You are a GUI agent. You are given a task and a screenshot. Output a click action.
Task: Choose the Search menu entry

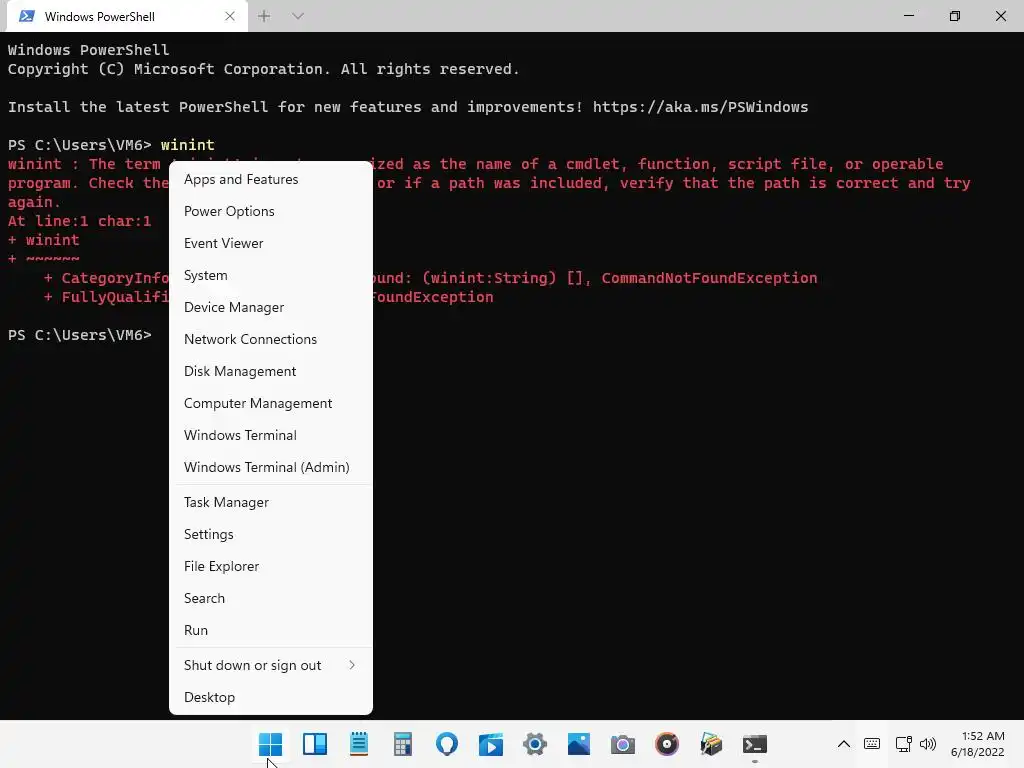(x=270, y=598)
